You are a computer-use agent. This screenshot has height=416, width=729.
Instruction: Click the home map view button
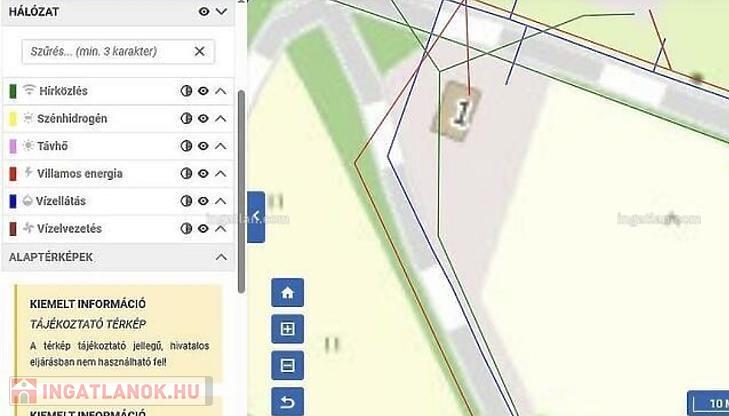(x=287, y=293)
